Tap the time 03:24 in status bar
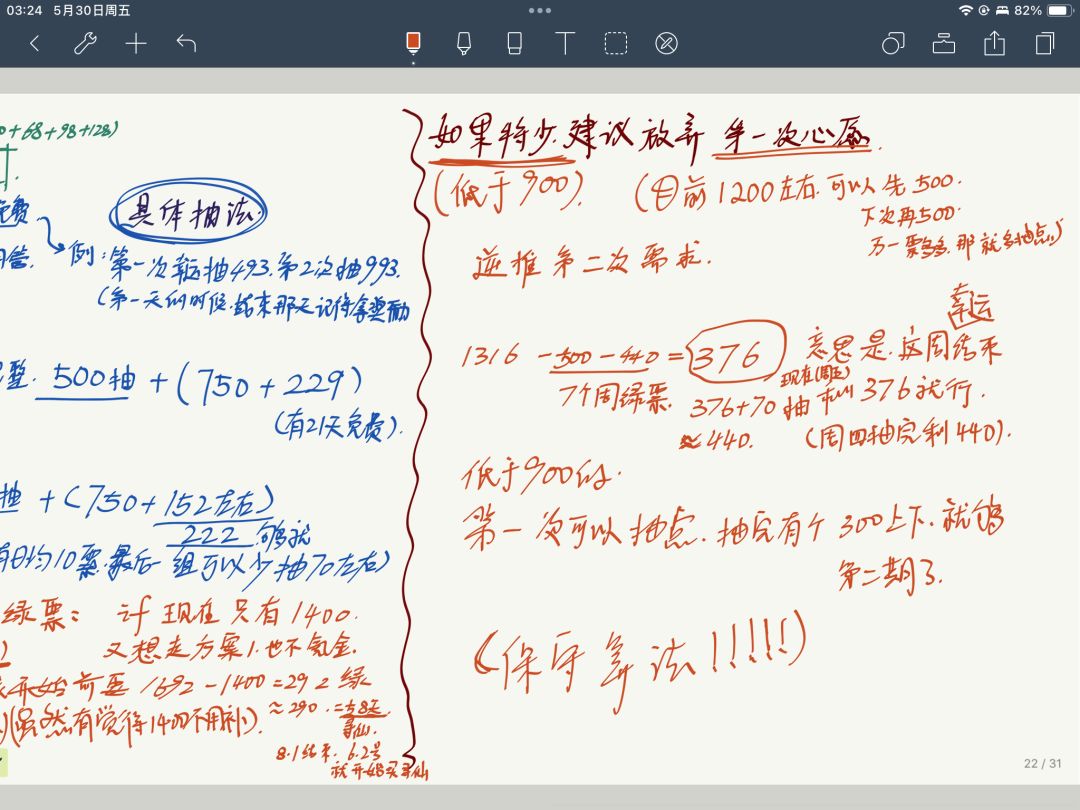The width and height of the screenshot is (1080, 810). tap(24, 10)
